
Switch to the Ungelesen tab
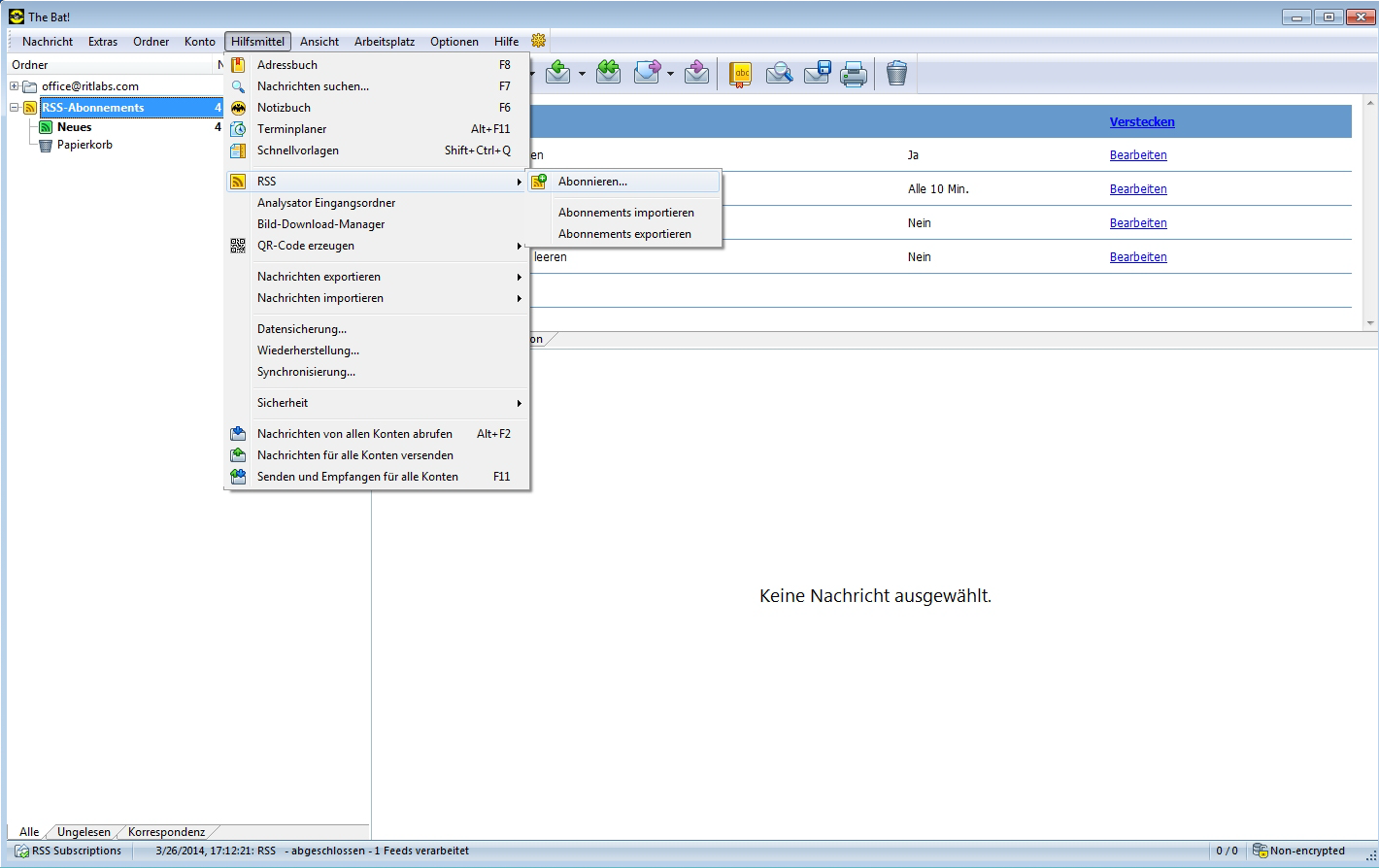(x=84, y=832)
